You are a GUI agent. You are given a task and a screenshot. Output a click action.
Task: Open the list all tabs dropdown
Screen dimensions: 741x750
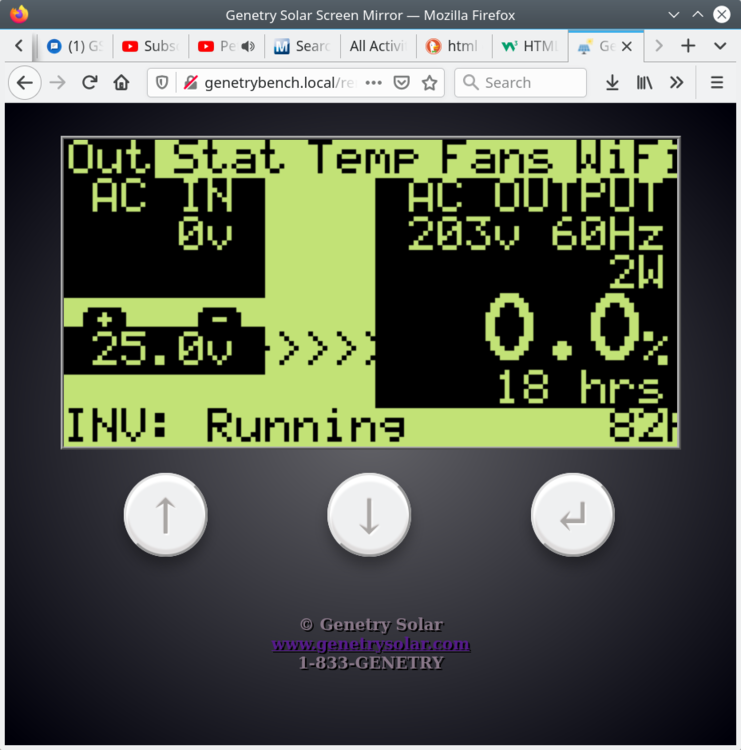pyautogui.click(x=720, y=46)
